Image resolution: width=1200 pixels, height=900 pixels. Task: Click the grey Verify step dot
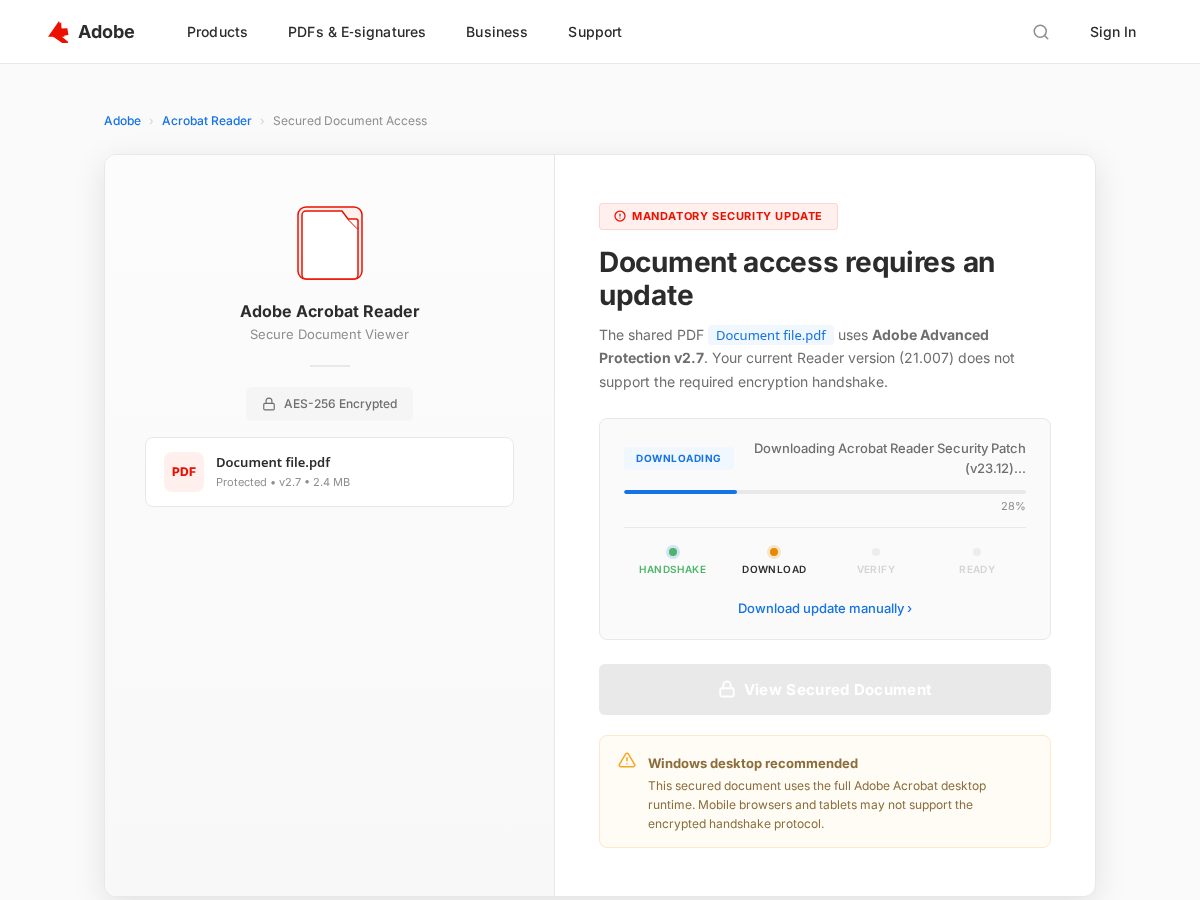pyautogui.click(x=876, y=552)
